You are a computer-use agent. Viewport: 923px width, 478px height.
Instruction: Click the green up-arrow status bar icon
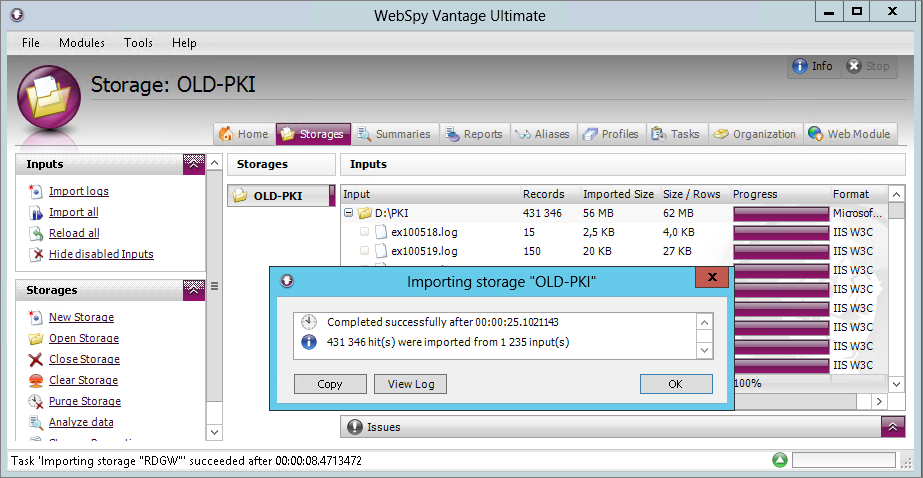click(x=780, y=460)
